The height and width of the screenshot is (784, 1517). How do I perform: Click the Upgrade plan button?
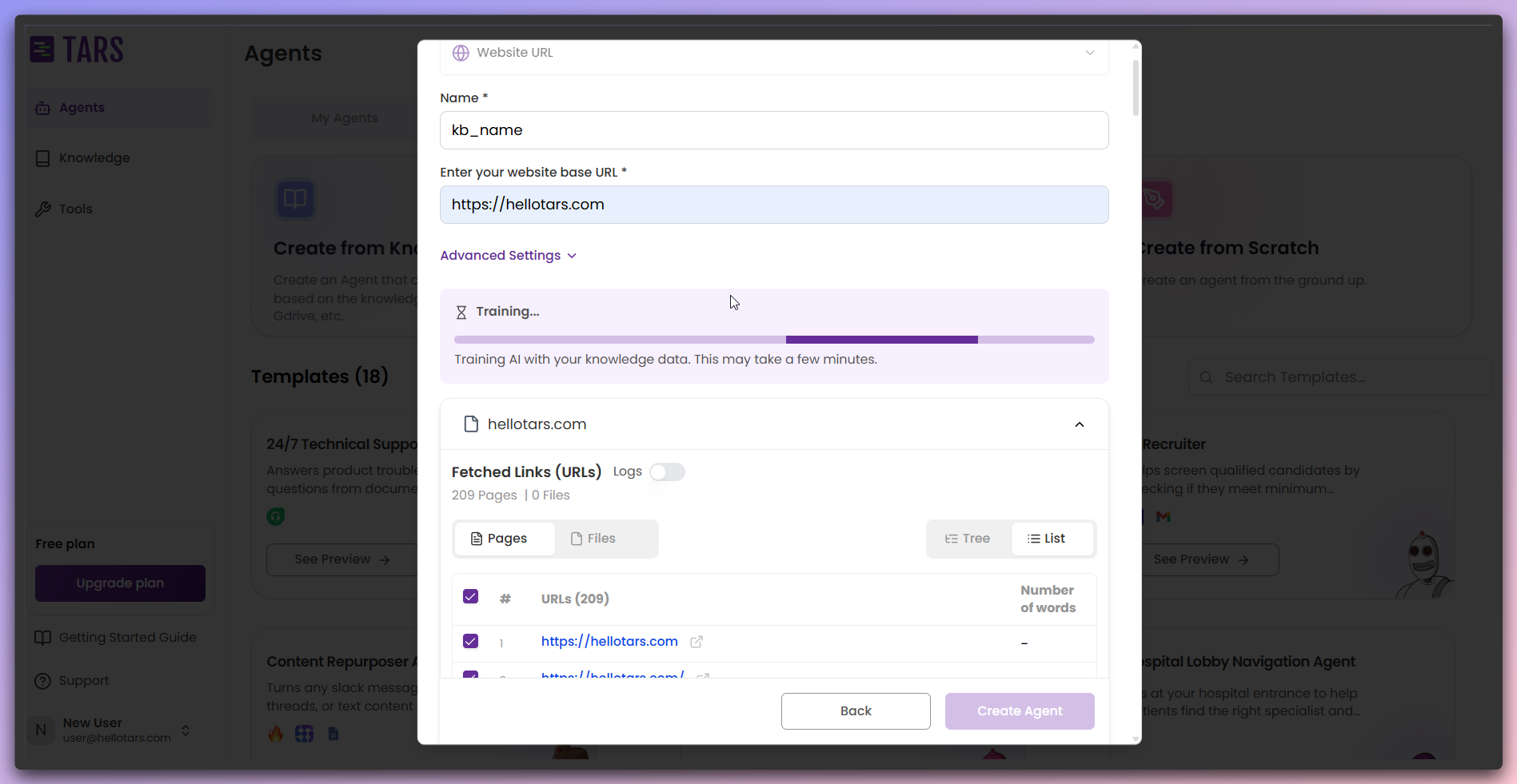pyautogui.click(x=119, y=583)
